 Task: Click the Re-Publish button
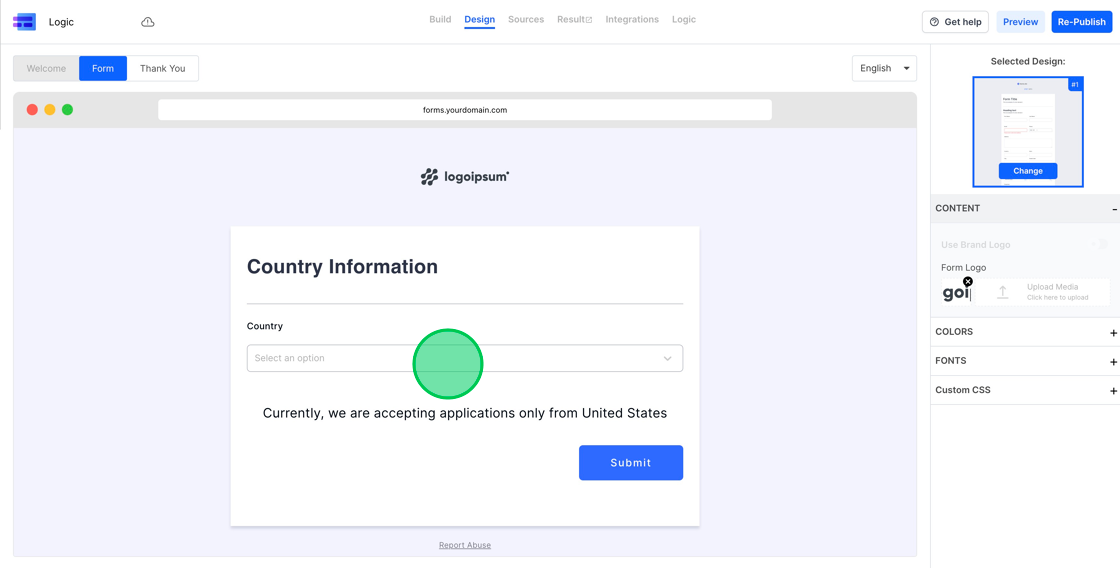[x=1081, y=22]
